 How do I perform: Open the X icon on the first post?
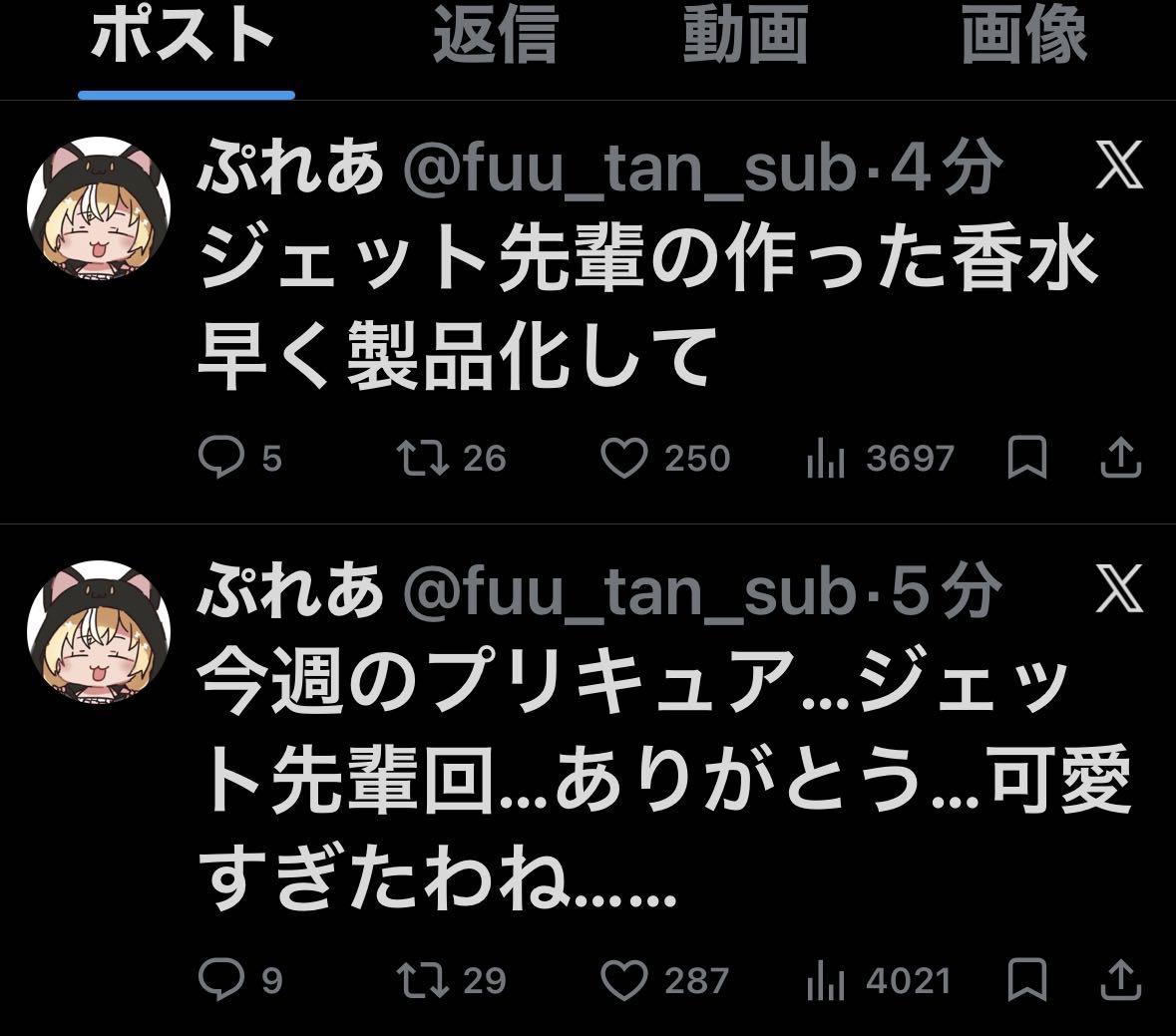(1119, 165)
